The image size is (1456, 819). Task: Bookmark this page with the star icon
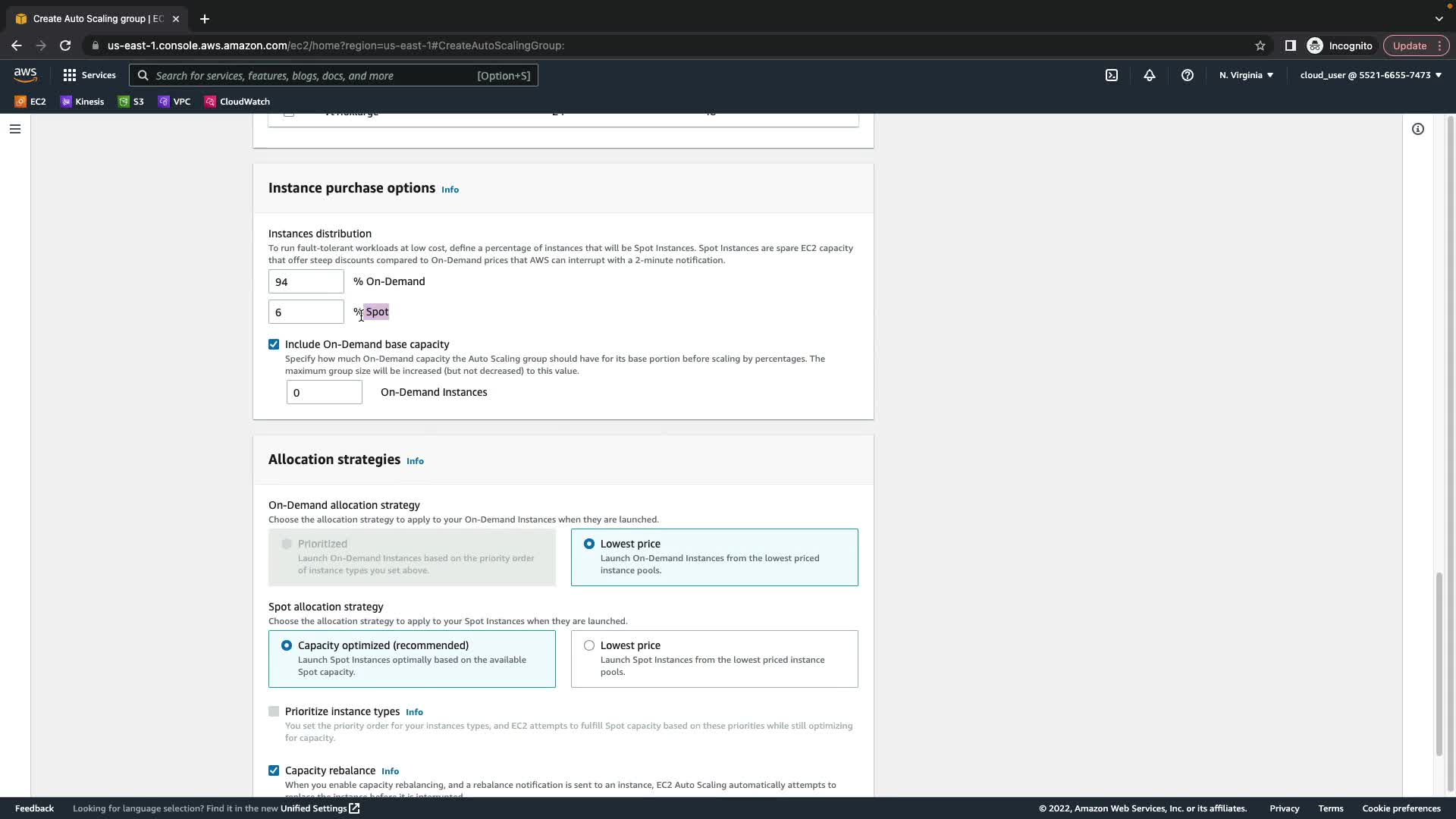(x=1260, y=45)
